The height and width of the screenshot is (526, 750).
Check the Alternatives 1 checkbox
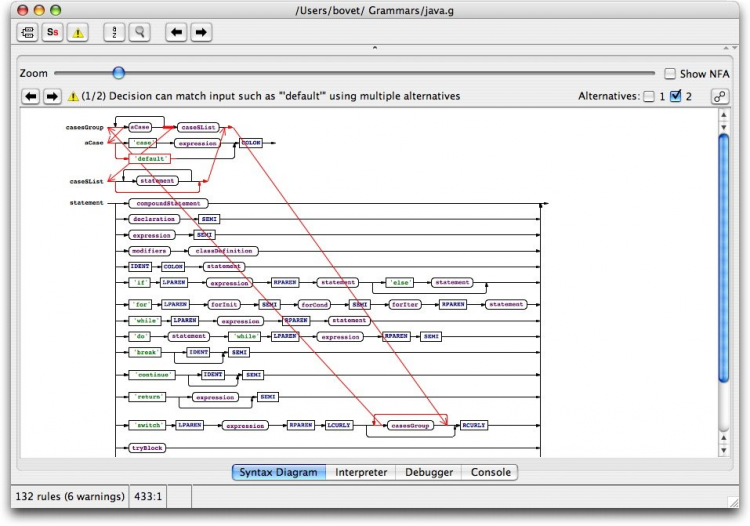point(649,97)
